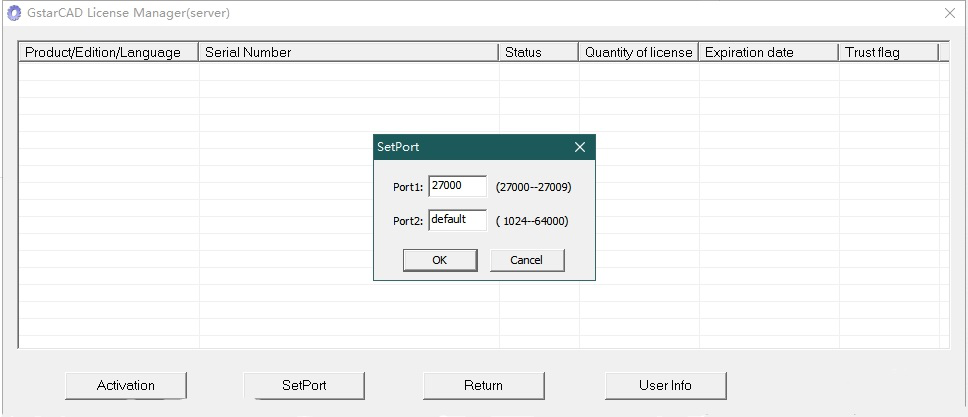This screenshot has width=968, height=417.
Task: Click the SetPort button at bottom
Action: [304, 385]
